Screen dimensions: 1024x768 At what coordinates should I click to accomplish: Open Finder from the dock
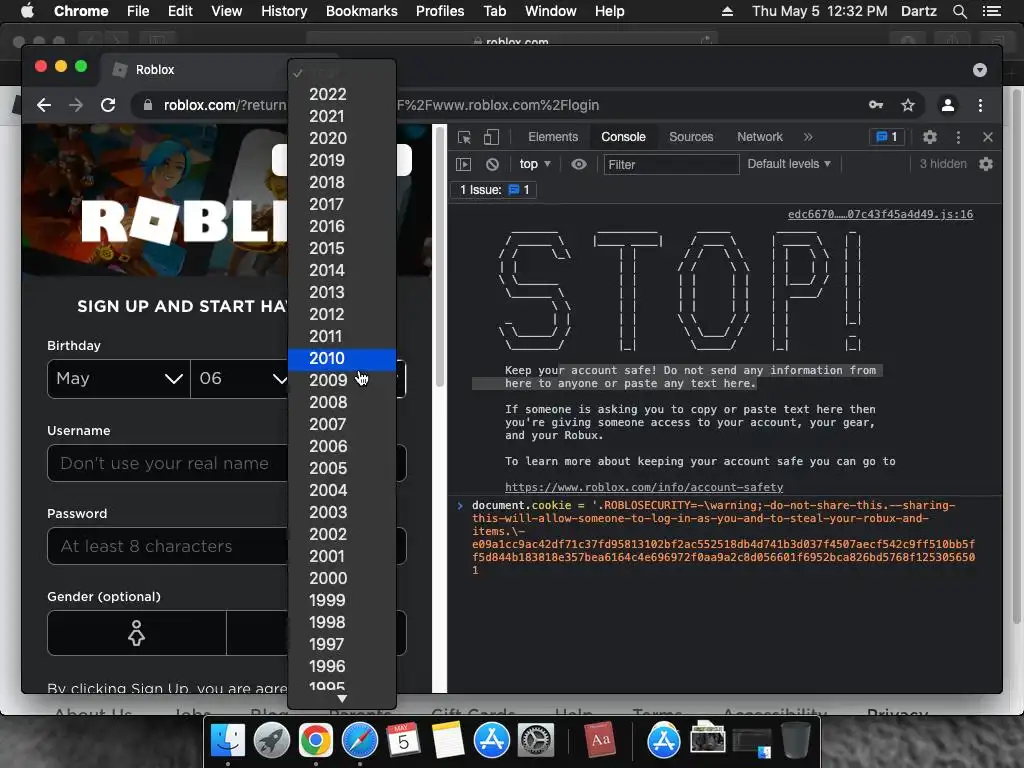click(x=228, y=741)
